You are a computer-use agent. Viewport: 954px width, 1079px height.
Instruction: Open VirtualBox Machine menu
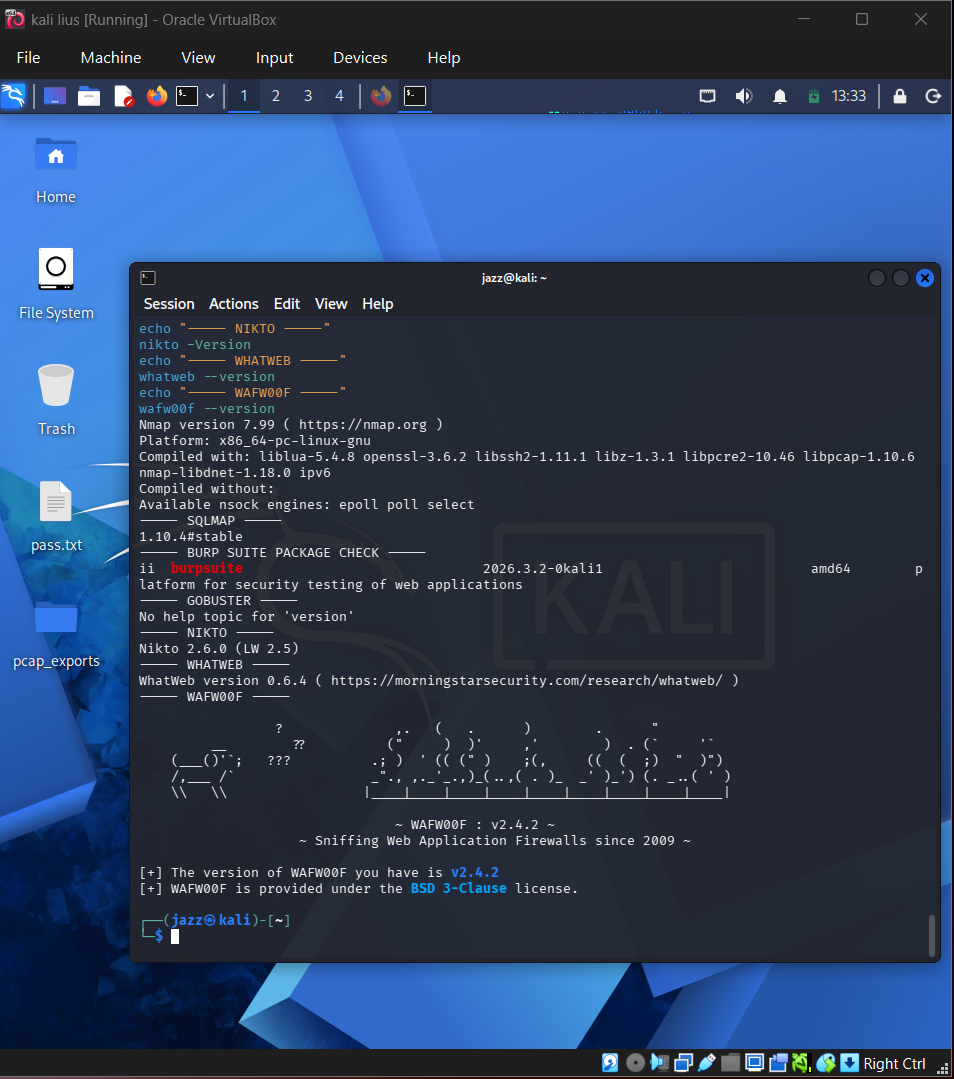pyautogui.click(x=111, y=58)
